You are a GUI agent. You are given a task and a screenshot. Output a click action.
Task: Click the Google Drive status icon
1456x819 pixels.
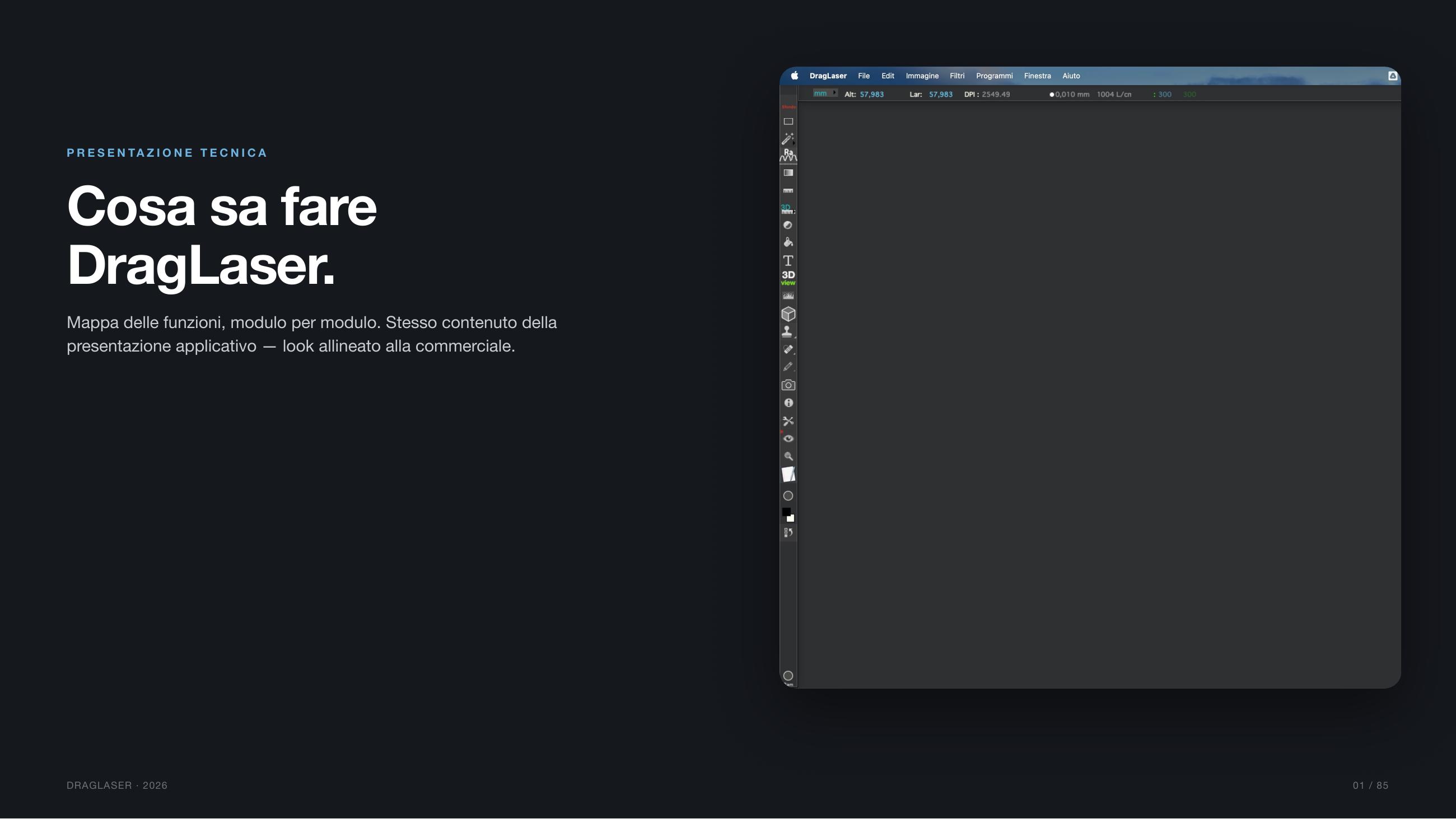[x=1393, y=76]
